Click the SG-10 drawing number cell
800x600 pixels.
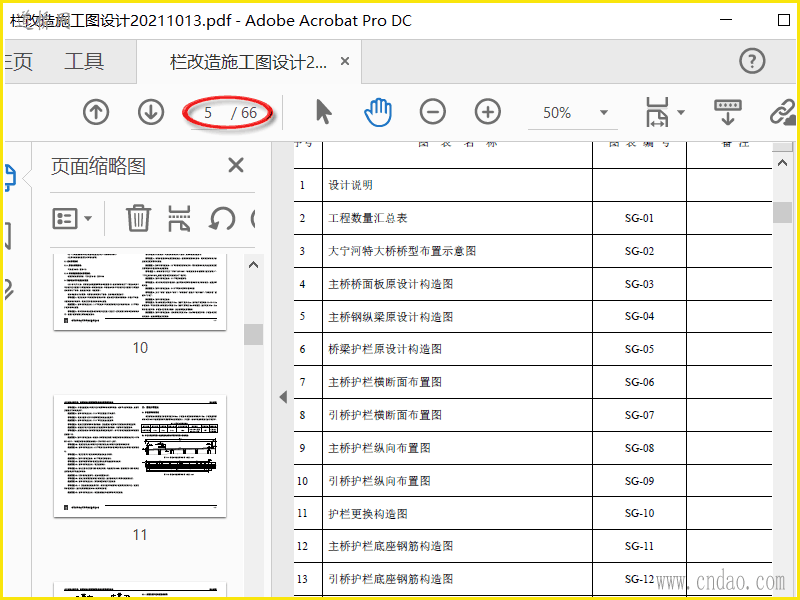click(639, 513)
